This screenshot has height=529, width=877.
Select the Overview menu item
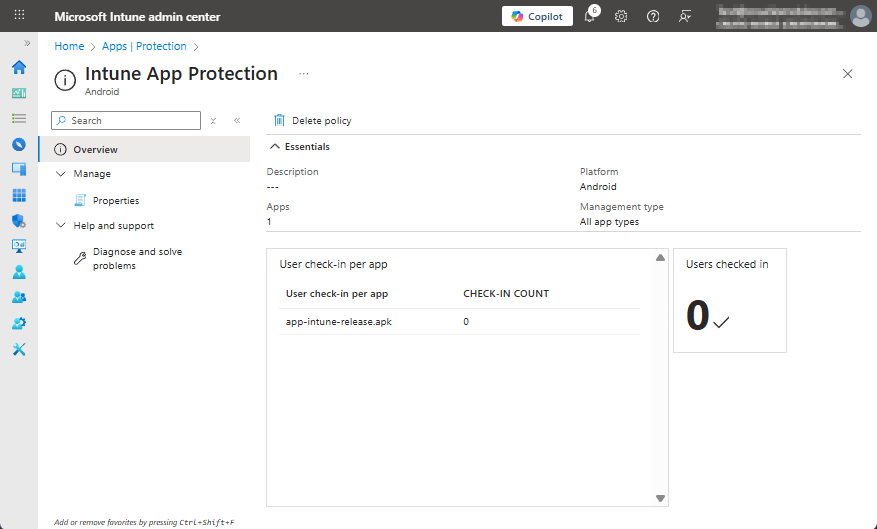[95, 150]
